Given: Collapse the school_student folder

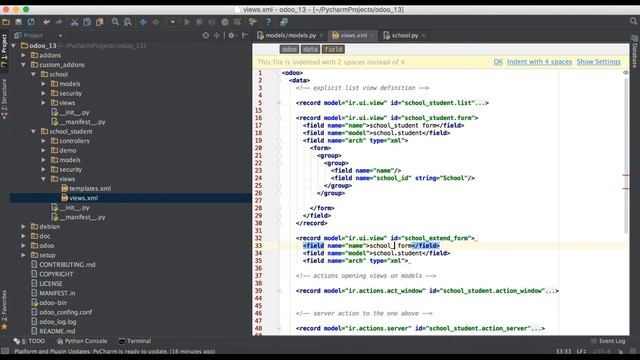Looking at the screenshot, I should [33, 131].
